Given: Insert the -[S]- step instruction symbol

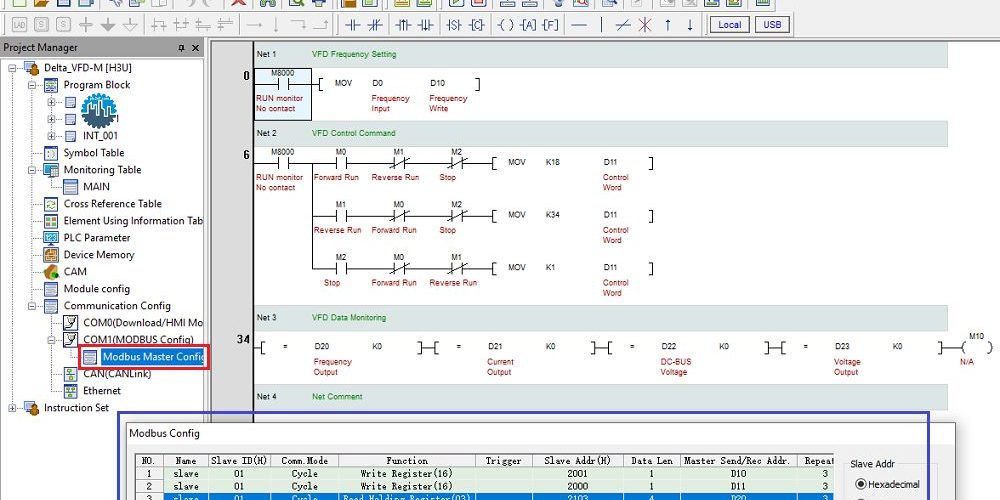Looking at the screenshot, I should pos(453,25).
